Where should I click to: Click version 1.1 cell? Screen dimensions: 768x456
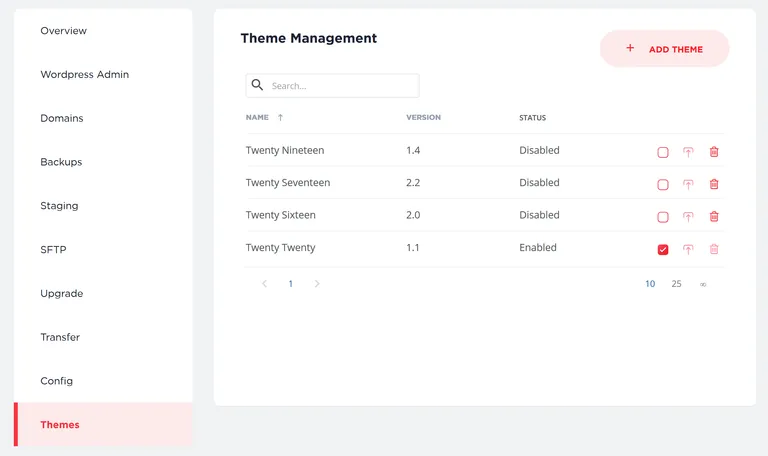point(412,248)
